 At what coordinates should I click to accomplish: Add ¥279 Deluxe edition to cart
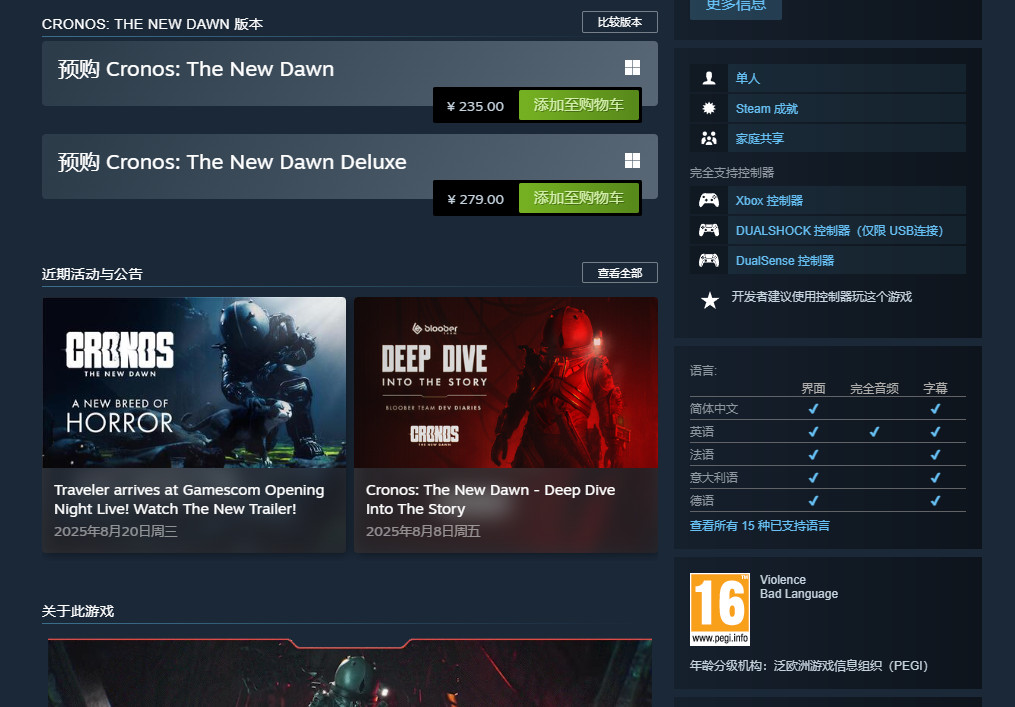pyautogui.click(x=578, y=198)
